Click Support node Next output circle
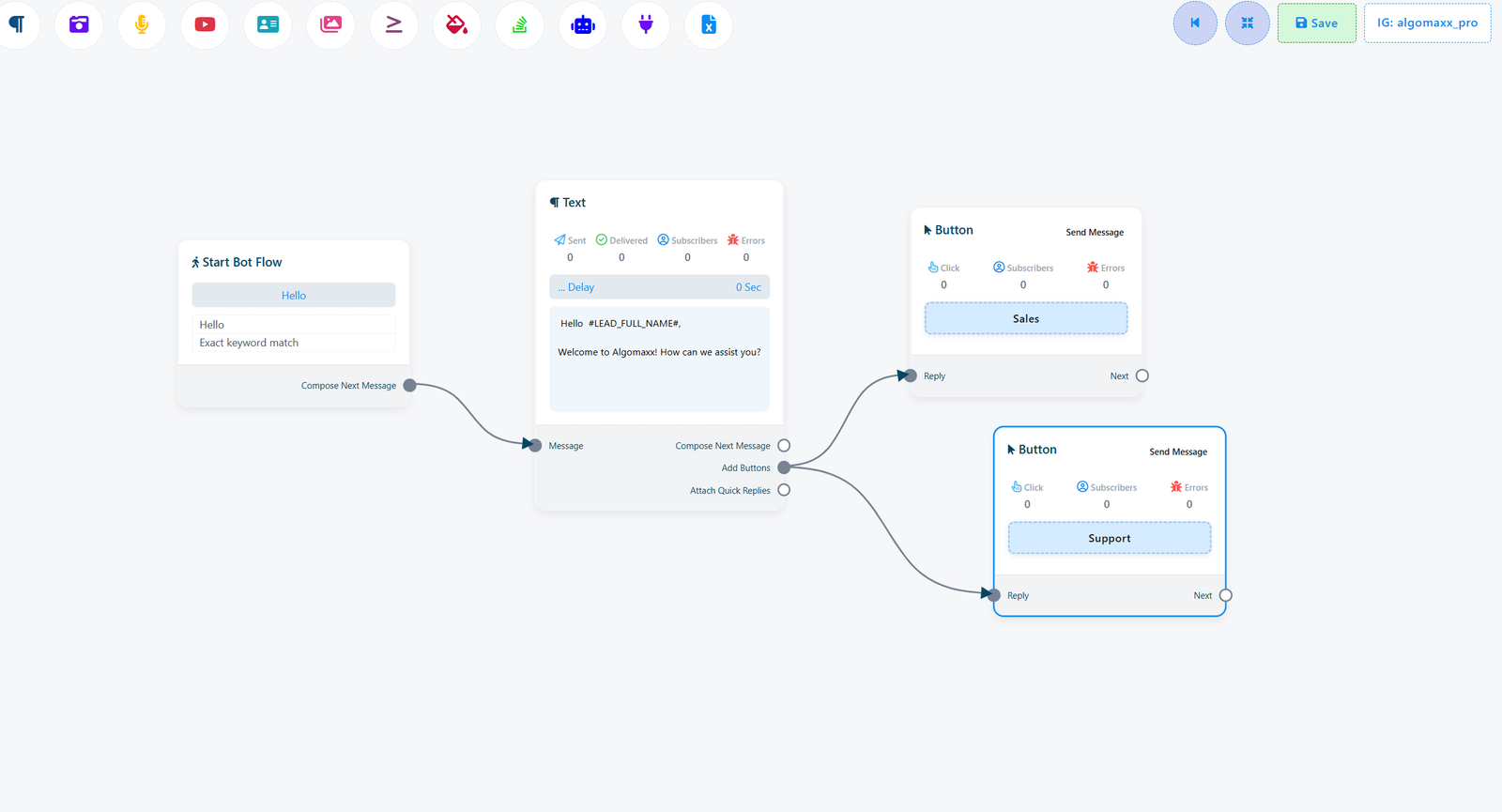This screenshot has height=812, width=1502. (1226, 595)
